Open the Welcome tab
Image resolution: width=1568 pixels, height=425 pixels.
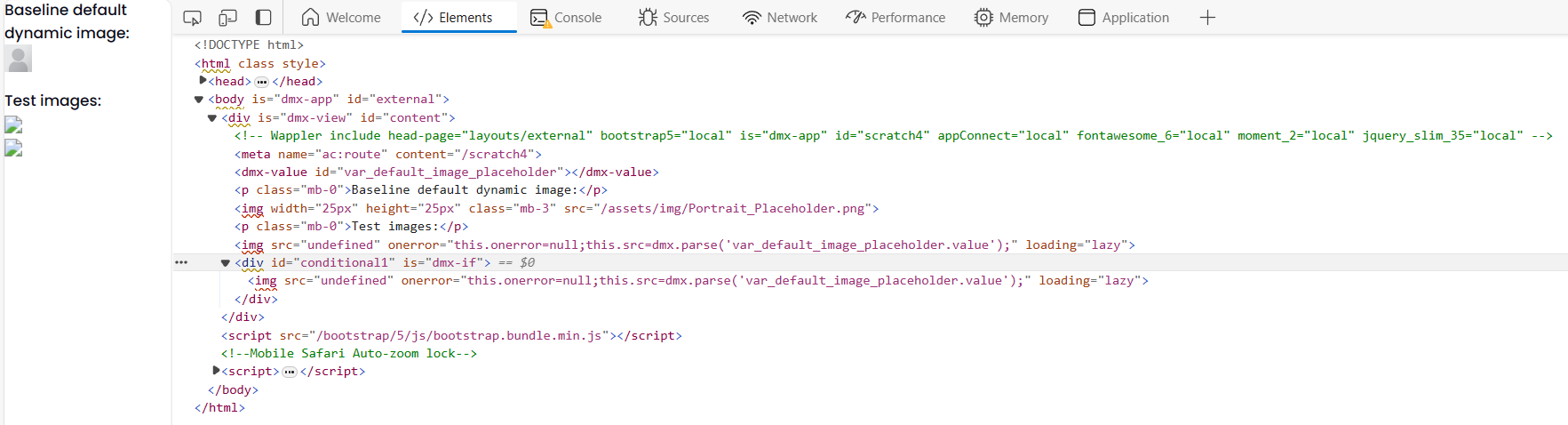point(341,18)
